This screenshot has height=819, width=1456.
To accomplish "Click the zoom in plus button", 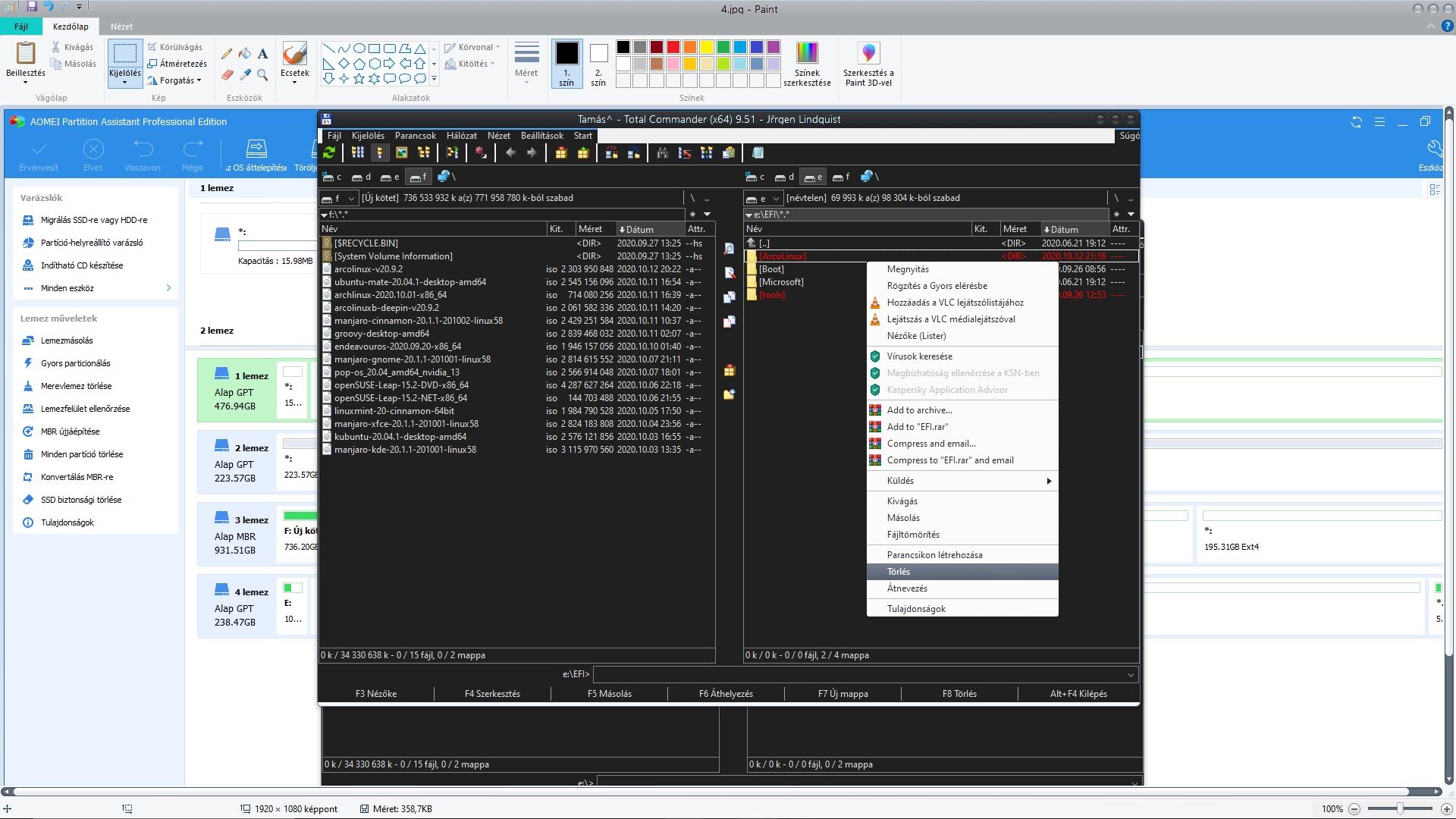I will coord(1445,809).
